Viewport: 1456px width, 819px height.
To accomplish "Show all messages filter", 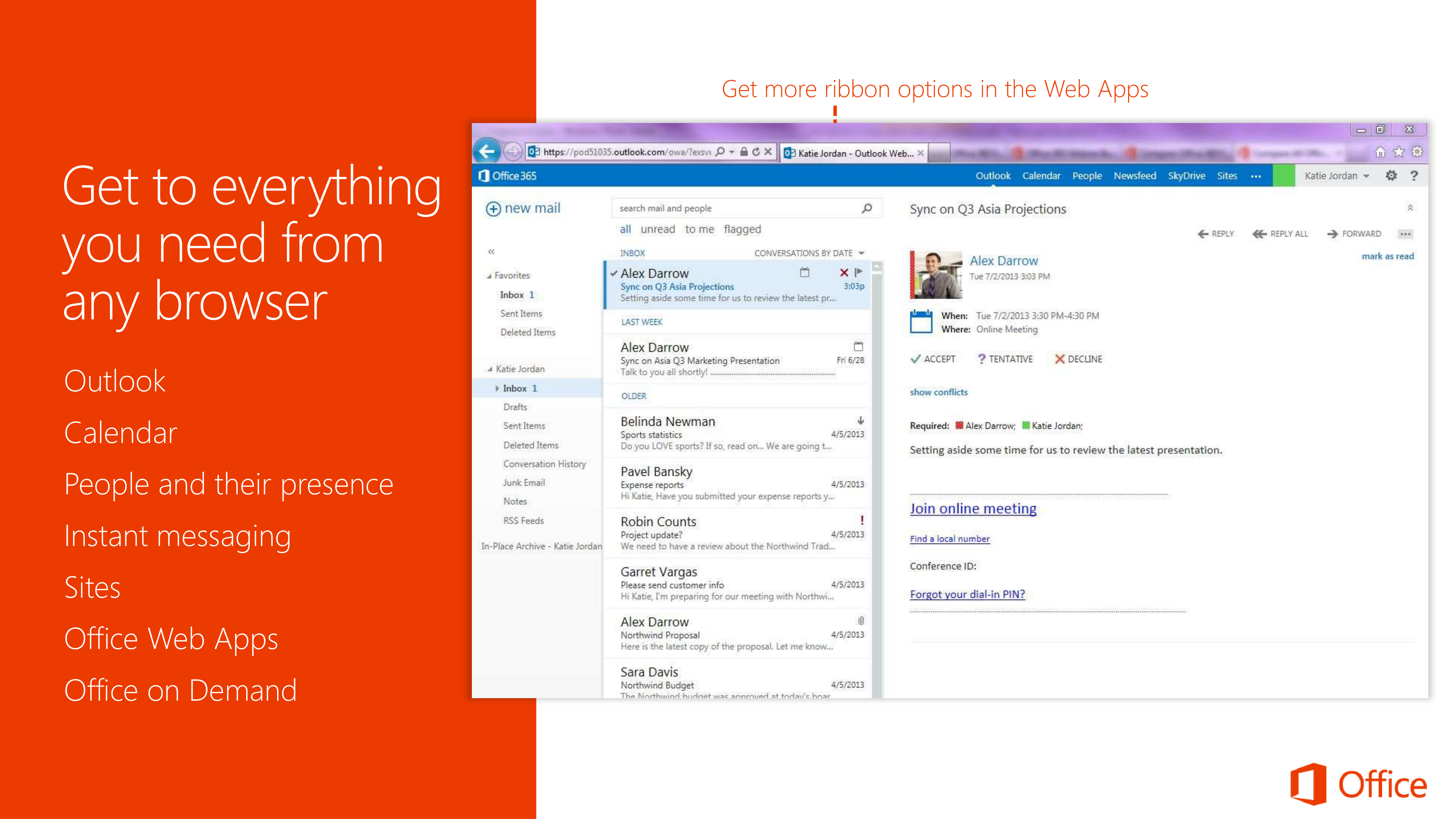I will click(625, 229).
